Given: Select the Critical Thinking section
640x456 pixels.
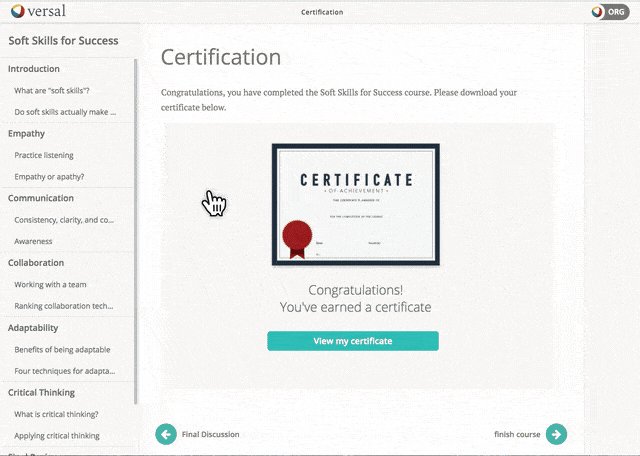Looking at the screenshot, I should pos(41,393).
